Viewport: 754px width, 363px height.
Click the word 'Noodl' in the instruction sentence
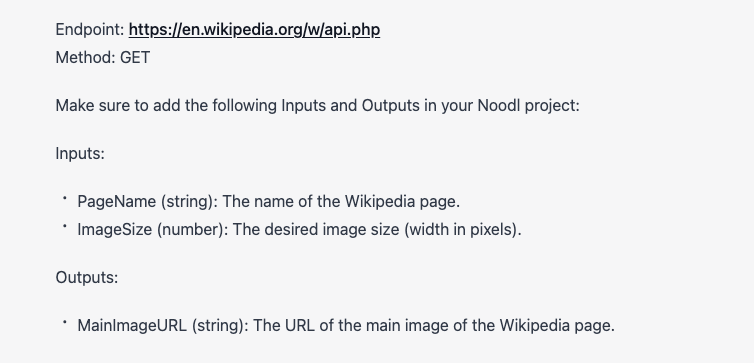pyautogui.click(x=499, y=105)
